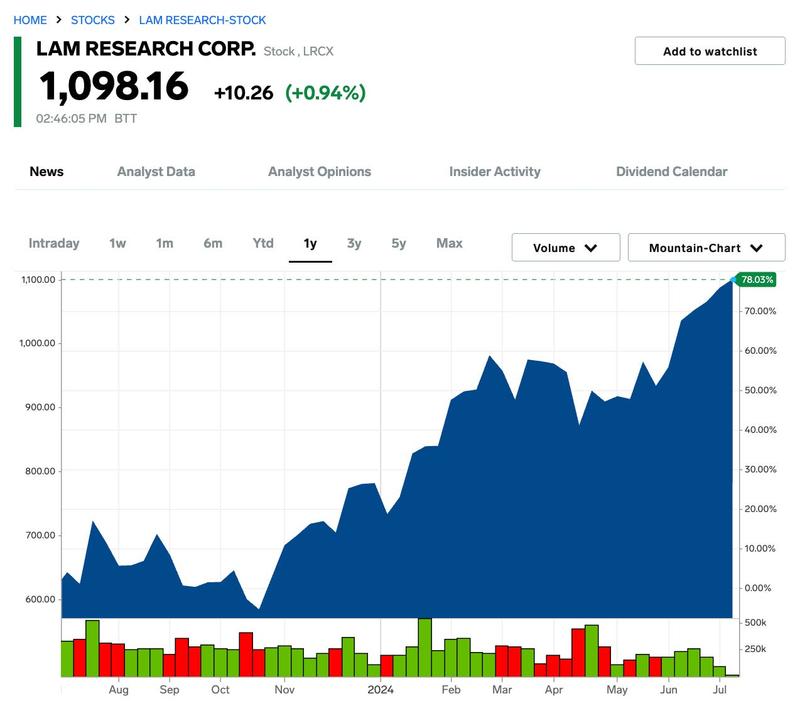Click the 60.00% axis label
Image resolution: width=800 pixels, height=705 pixels.
click(x=760, y=351)
